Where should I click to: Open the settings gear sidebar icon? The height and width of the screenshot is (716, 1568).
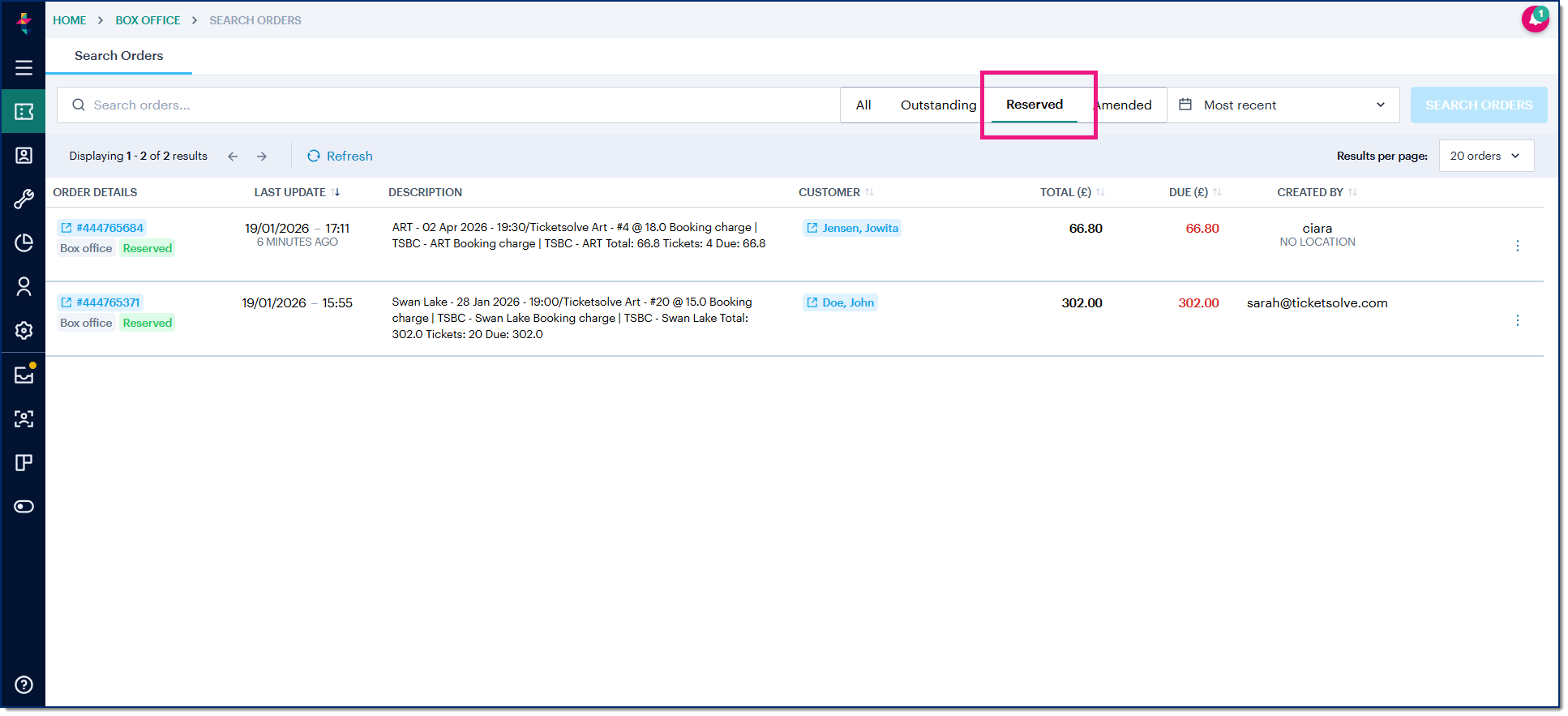24,330
